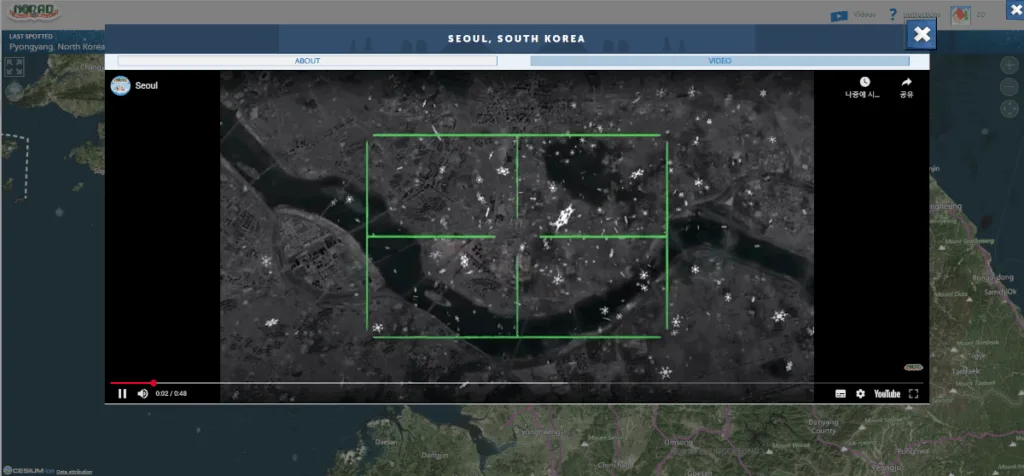Open the video on YouTube via logo
This screenshot has height=476, width=1024.
pos(887,394)
